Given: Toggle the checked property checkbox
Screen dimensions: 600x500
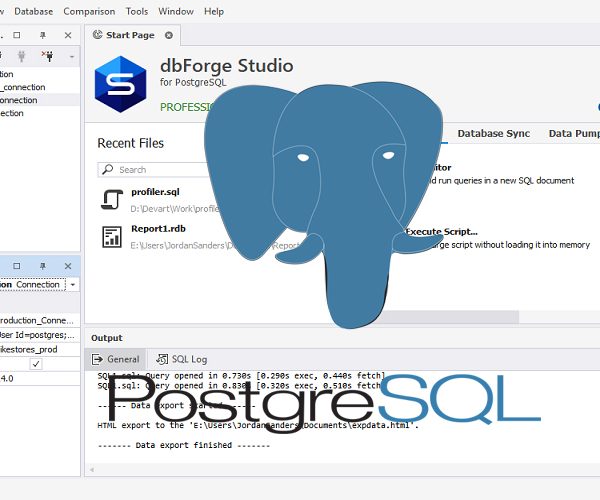Looking at the screenshot, I should click(36, 364).
